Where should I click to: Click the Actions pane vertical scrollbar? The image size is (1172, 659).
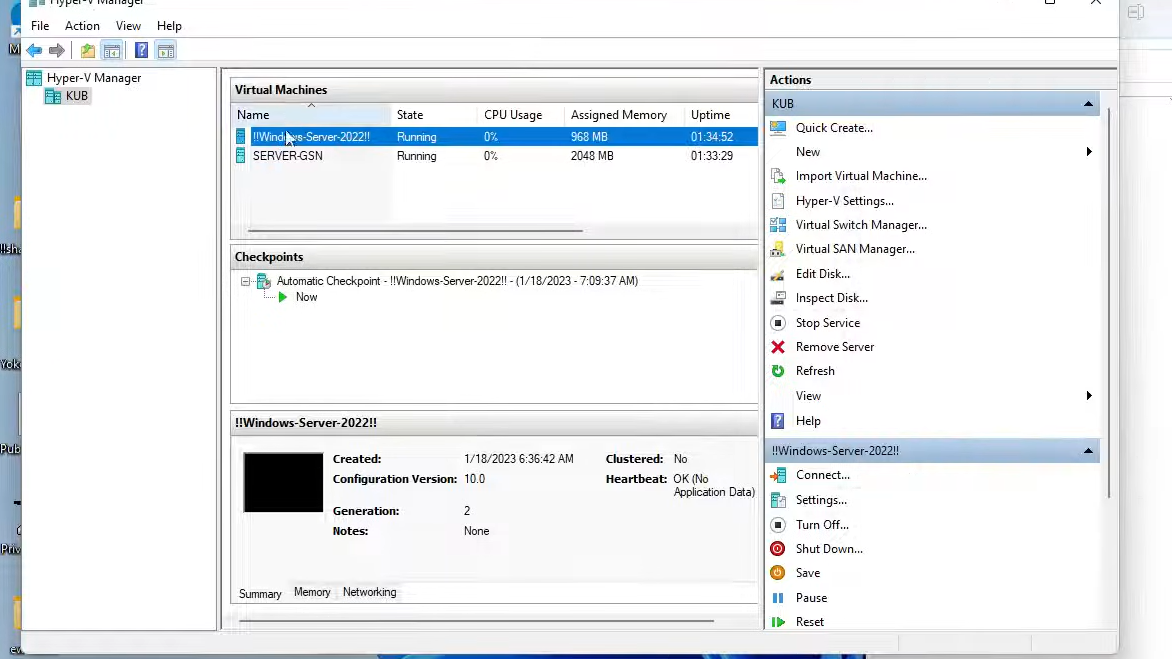[1109, 303]
